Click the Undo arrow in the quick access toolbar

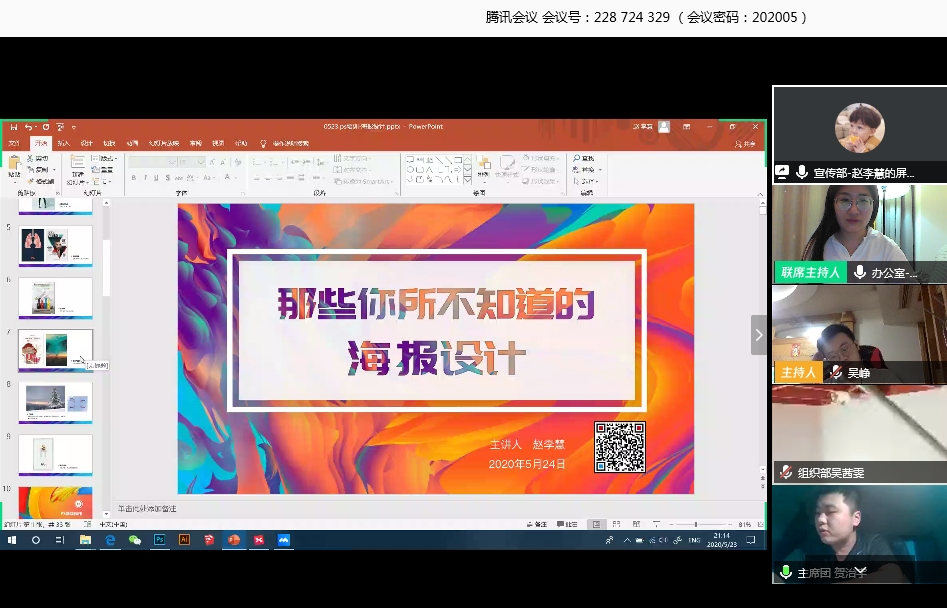(x=29, y=127)
